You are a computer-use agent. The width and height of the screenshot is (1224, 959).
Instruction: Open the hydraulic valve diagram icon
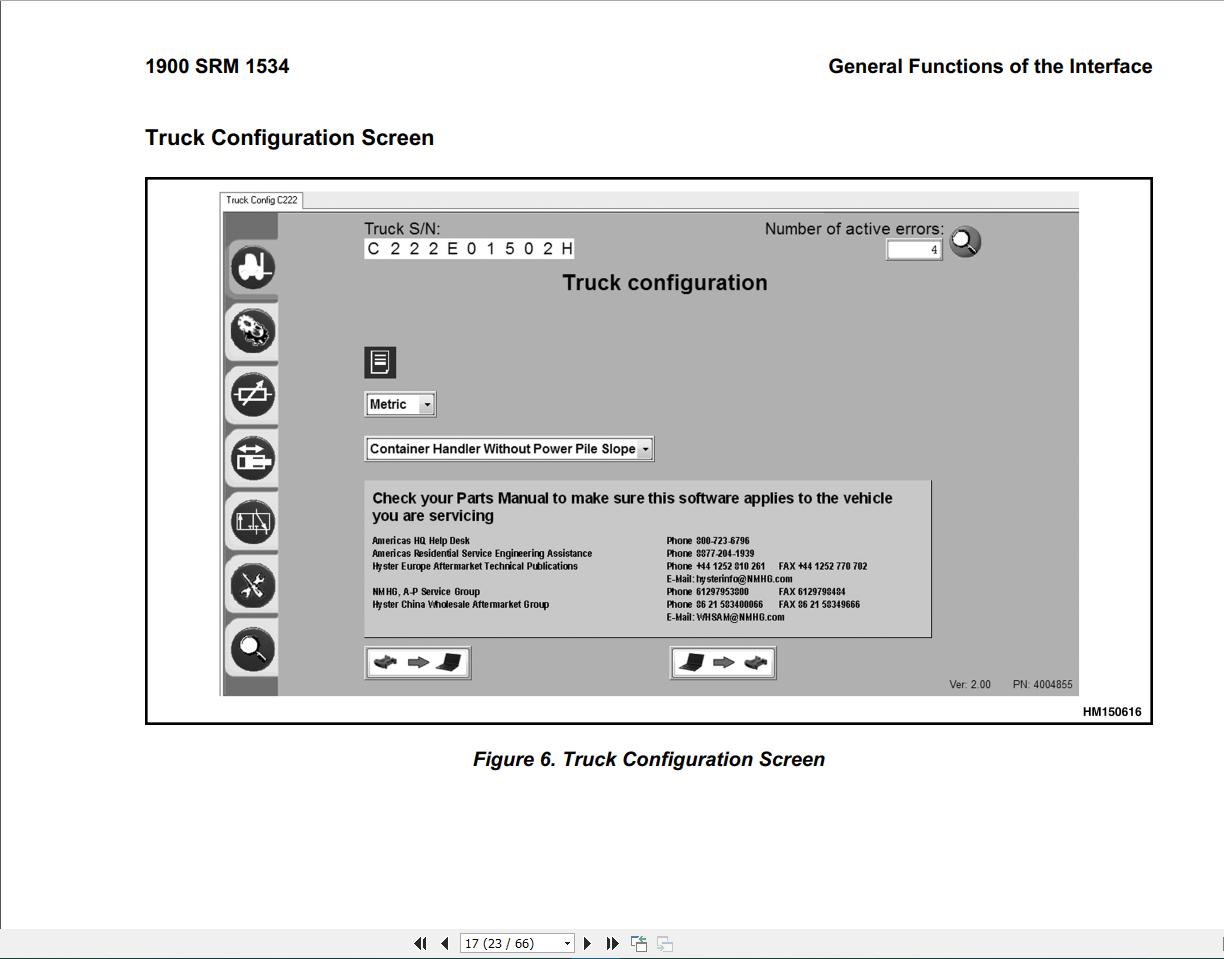click(x=253, y=522)
